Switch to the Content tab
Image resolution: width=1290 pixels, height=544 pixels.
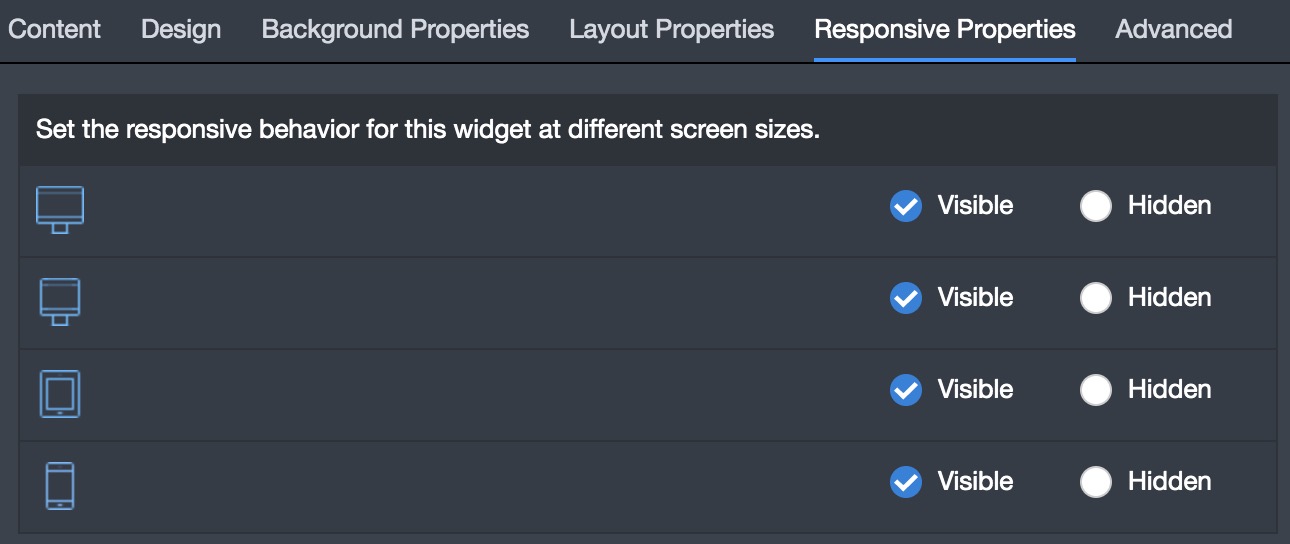point(54,29)
